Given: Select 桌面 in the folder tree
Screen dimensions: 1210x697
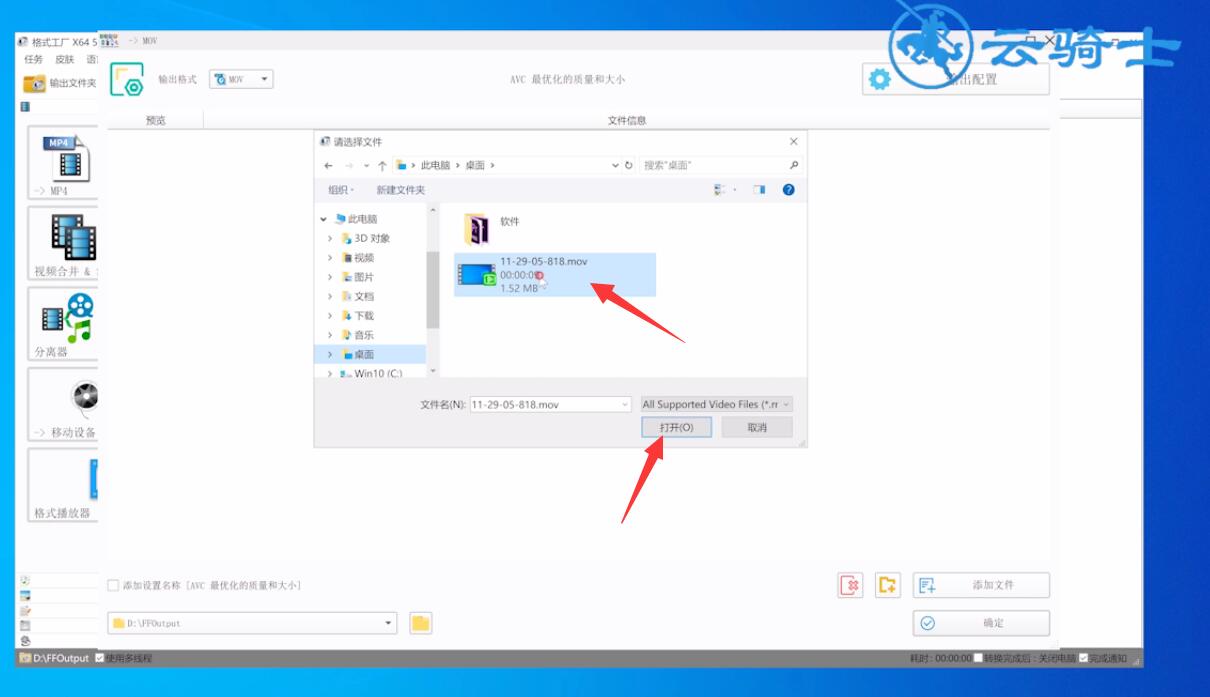Looking at the screenshot, I should 364,354.
